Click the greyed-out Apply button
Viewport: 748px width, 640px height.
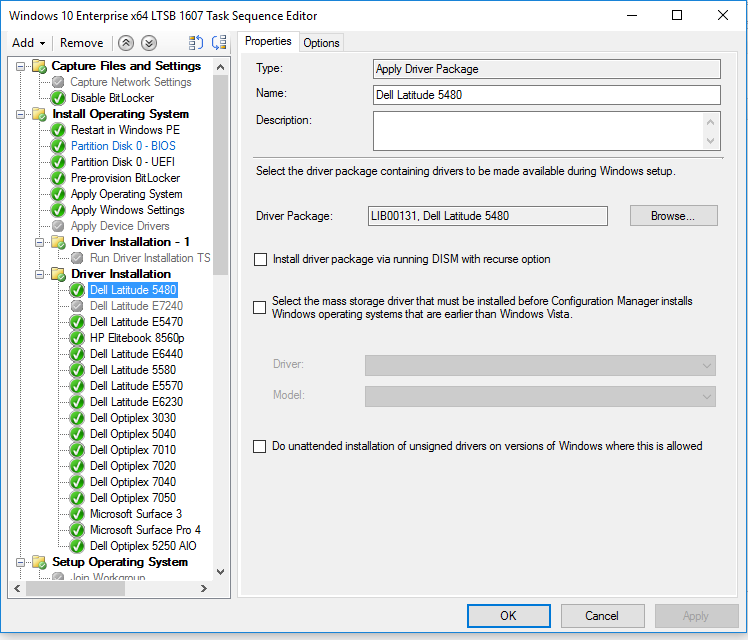[x=696, y=616]
